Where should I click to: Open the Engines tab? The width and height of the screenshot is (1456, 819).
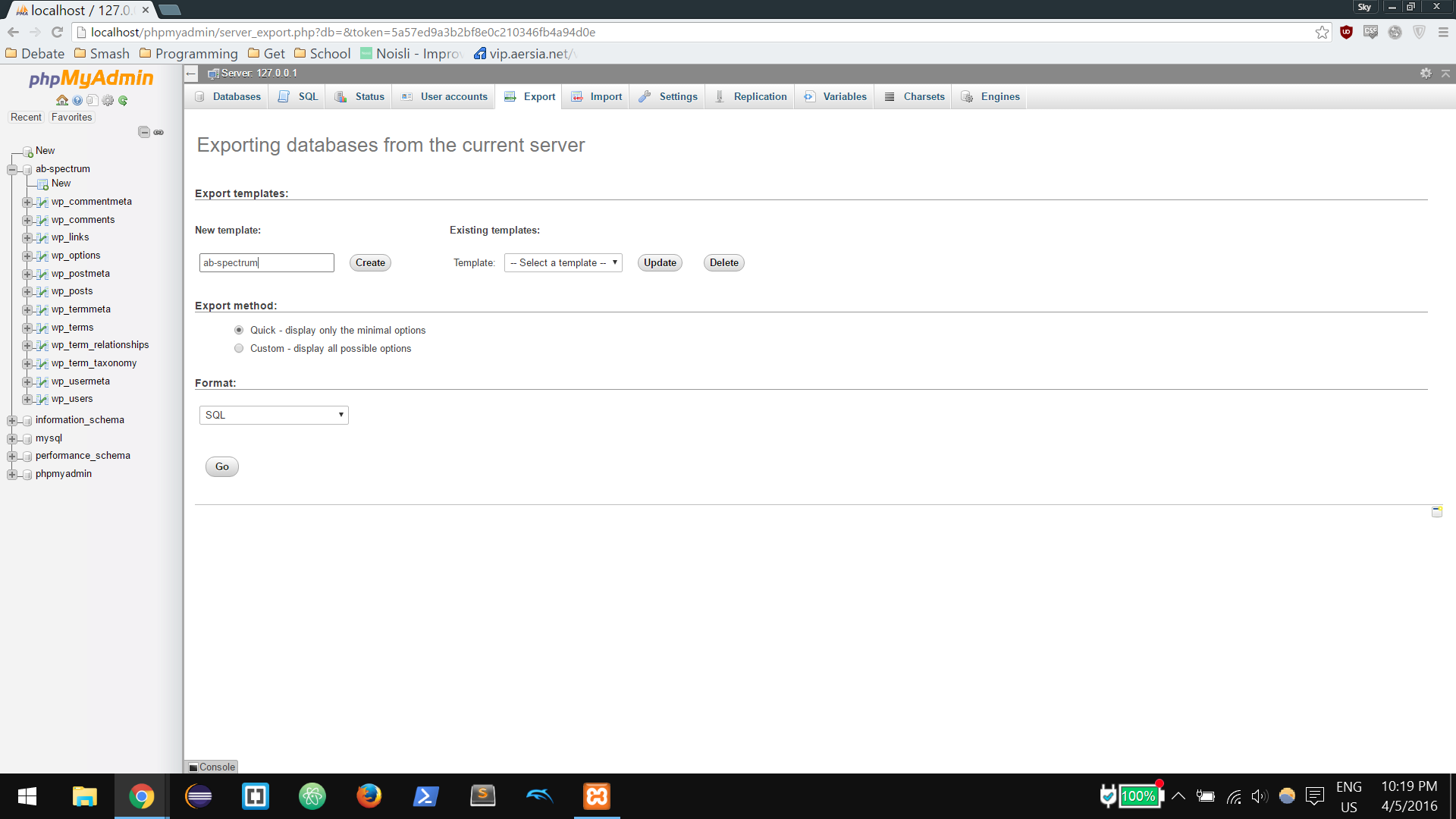pos(991,96)
